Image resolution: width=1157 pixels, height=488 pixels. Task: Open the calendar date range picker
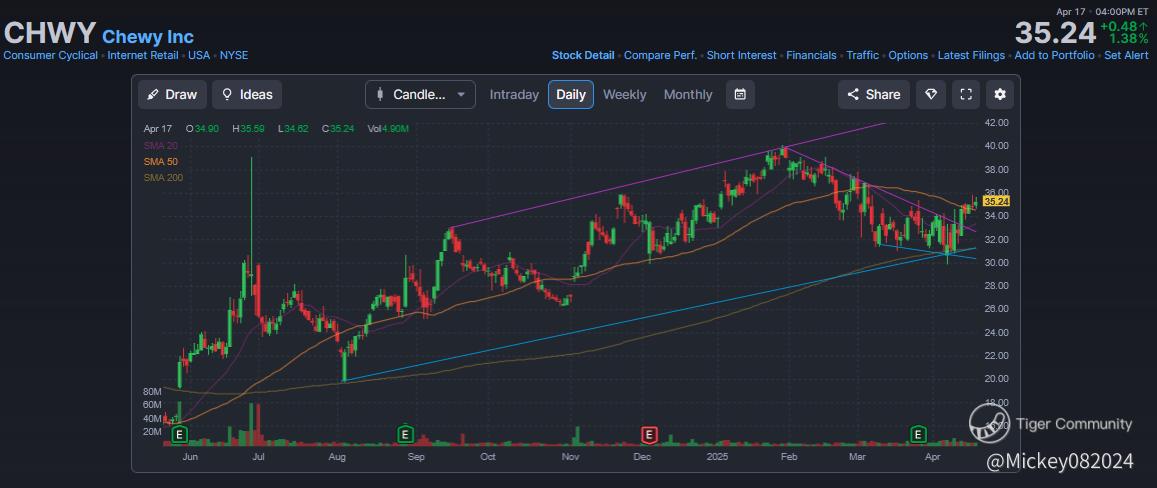point(740,94)
